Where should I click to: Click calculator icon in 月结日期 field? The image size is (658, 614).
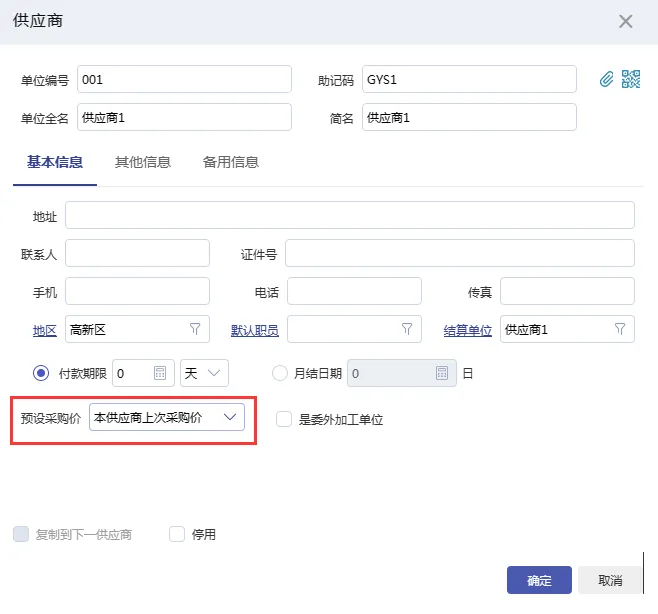442,373
